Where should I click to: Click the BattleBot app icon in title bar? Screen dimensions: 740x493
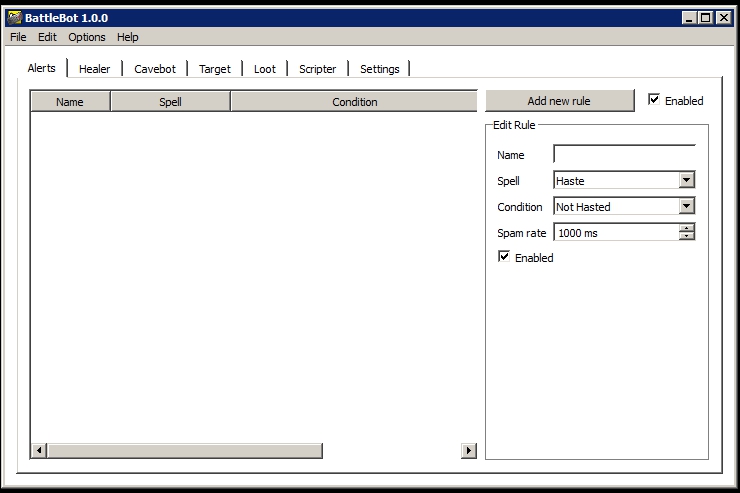click(14, 17)
